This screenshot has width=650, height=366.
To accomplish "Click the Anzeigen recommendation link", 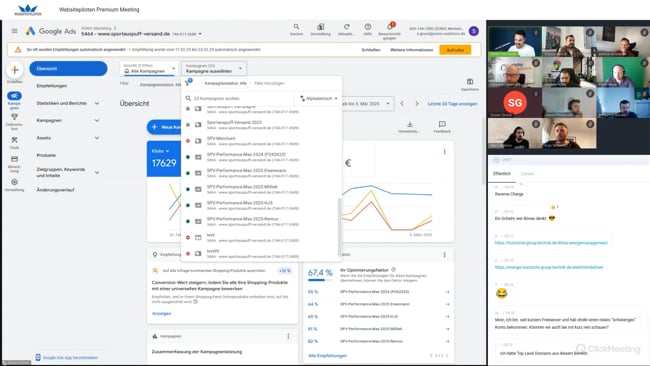I will click(161, 313).
